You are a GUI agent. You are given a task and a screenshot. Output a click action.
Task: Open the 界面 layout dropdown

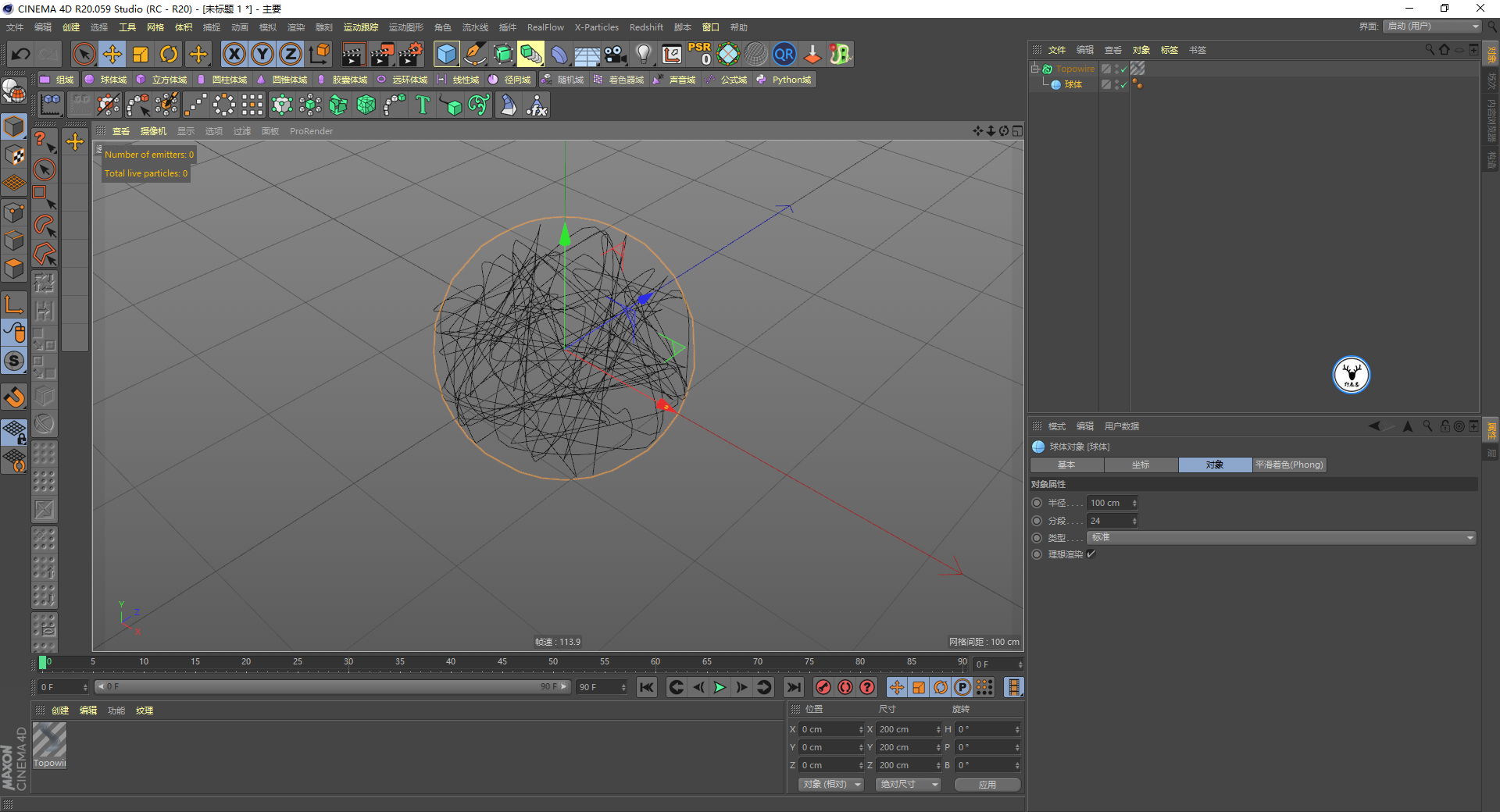[x=1432, y=27]
